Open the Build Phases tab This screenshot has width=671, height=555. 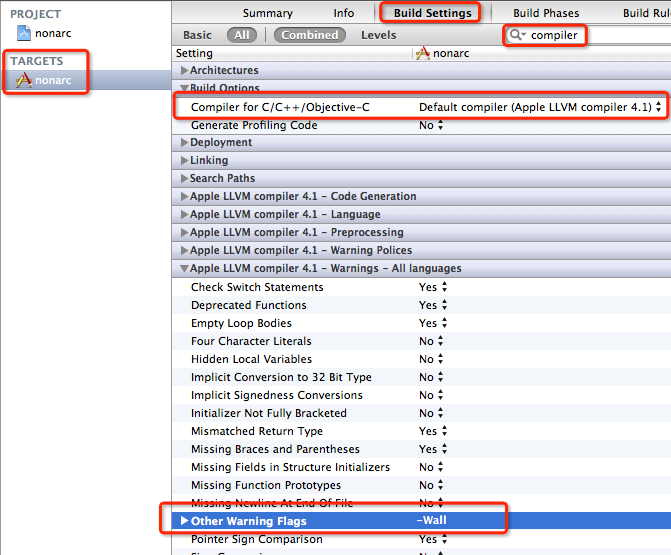(547, 13)
